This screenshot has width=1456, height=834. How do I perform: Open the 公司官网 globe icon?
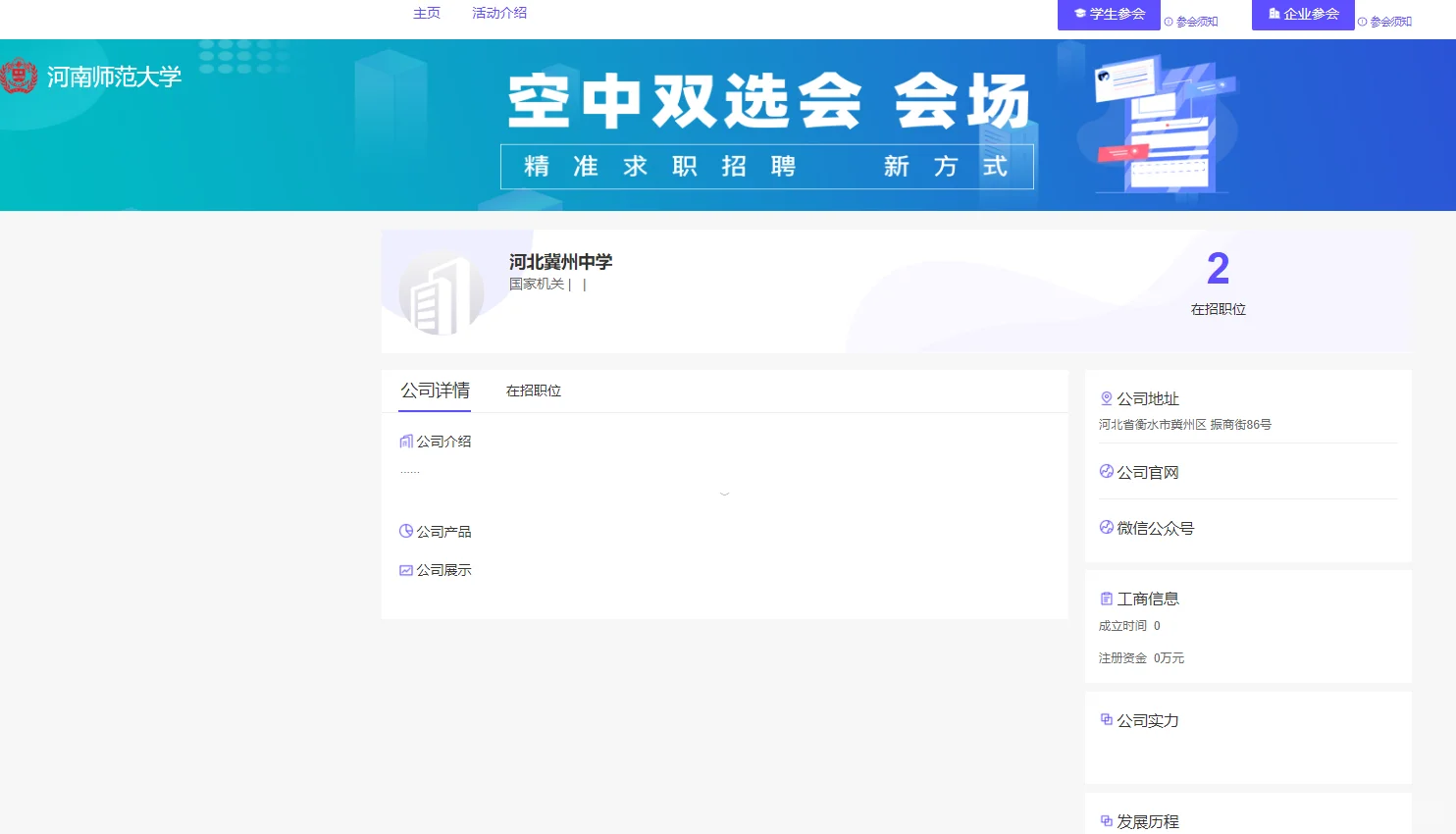[x=1106, y=471]
